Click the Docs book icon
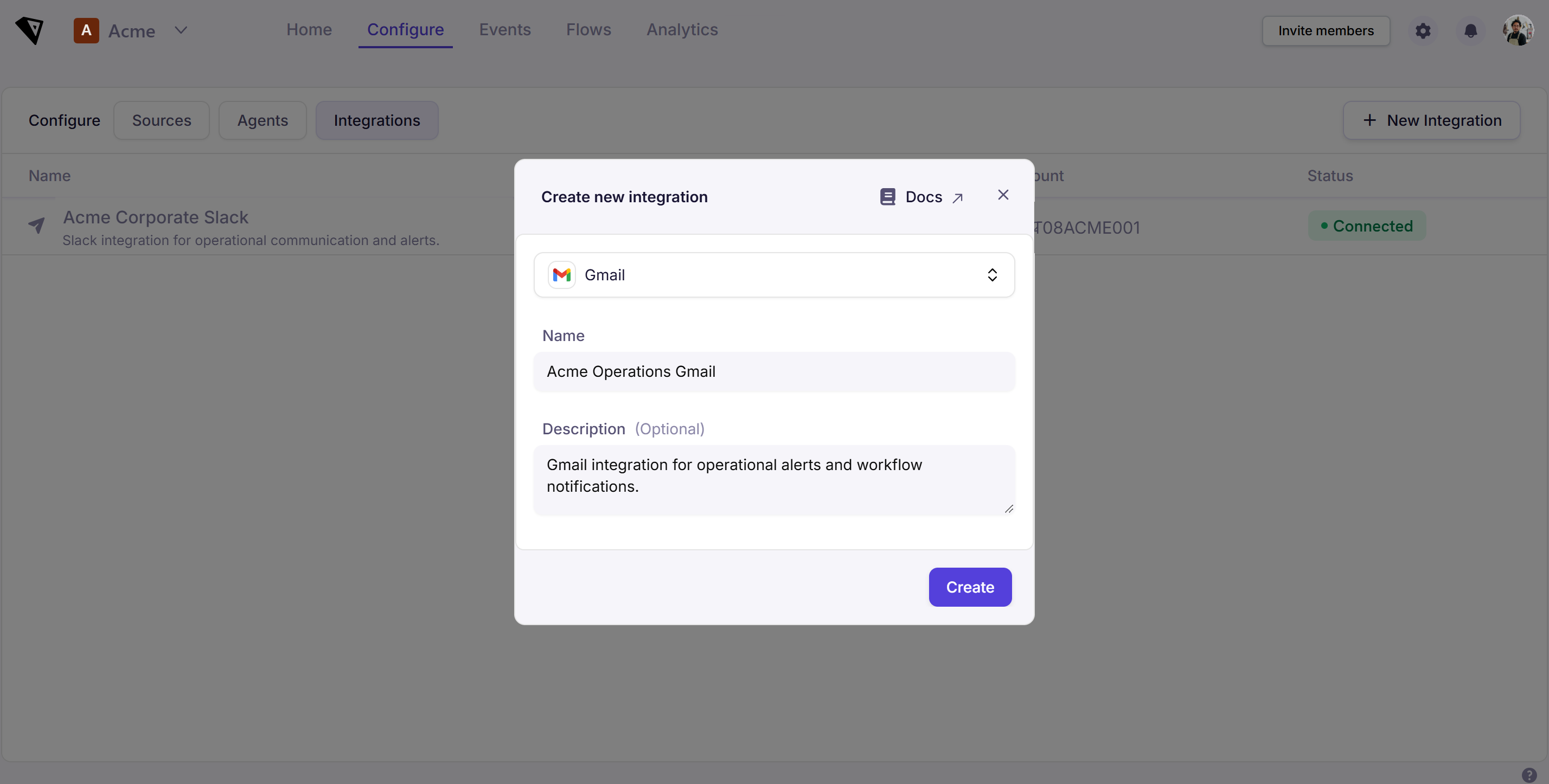The width and height of the screenshot is (1549, 784). (887, 197)
